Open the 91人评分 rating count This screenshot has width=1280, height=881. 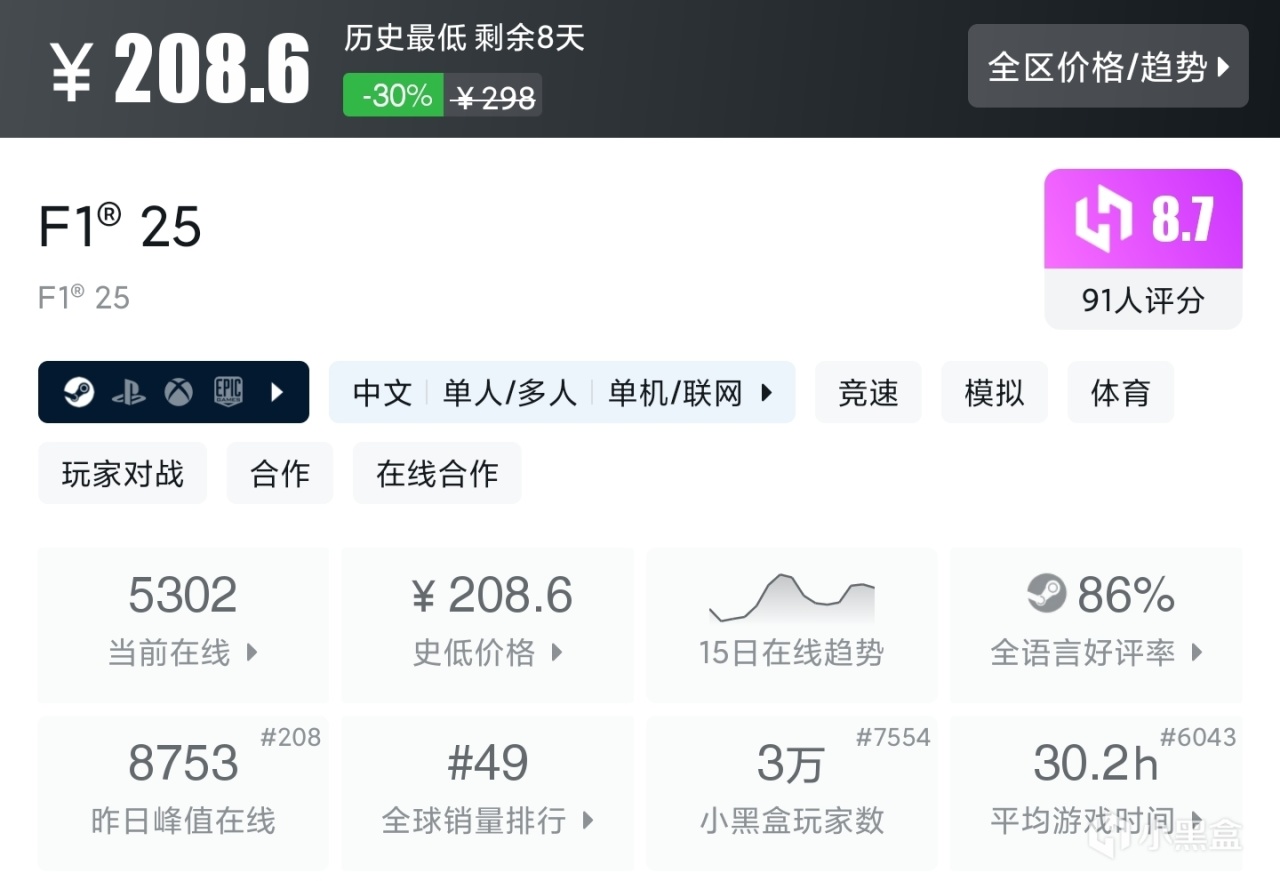1143,300
